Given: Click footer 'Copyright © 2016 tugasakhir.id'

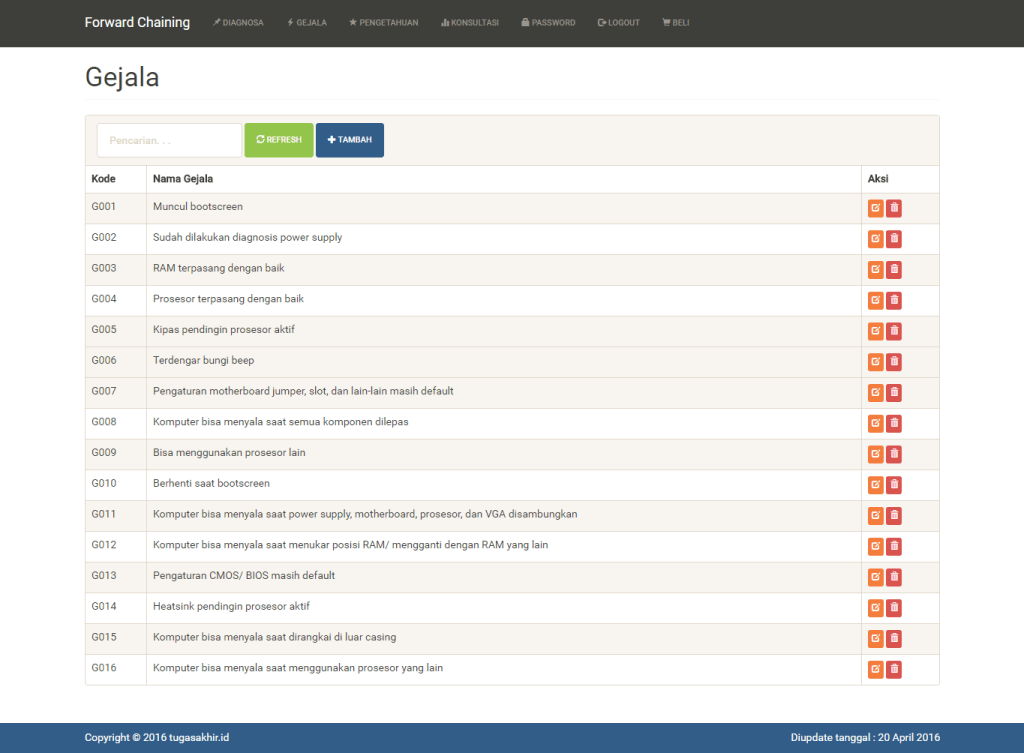Looking at the screenshot, I should 157,737.
